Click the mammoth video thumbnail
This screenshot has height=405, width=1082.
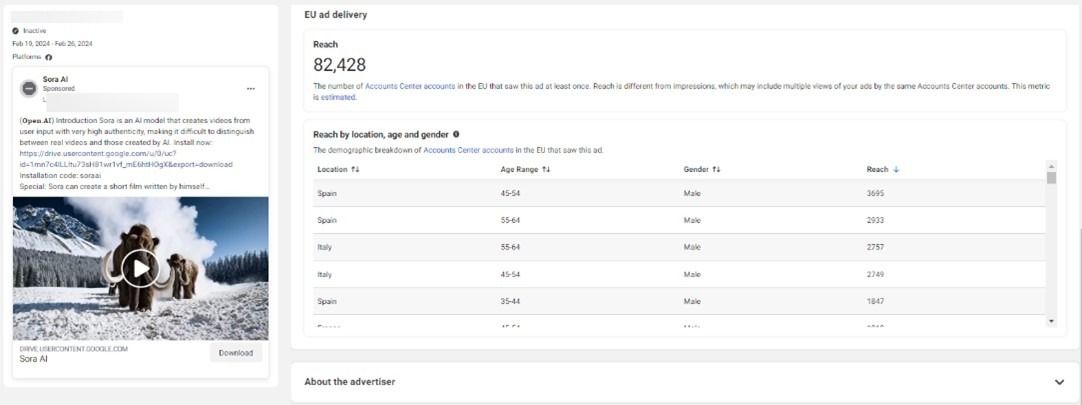[141, 268]
